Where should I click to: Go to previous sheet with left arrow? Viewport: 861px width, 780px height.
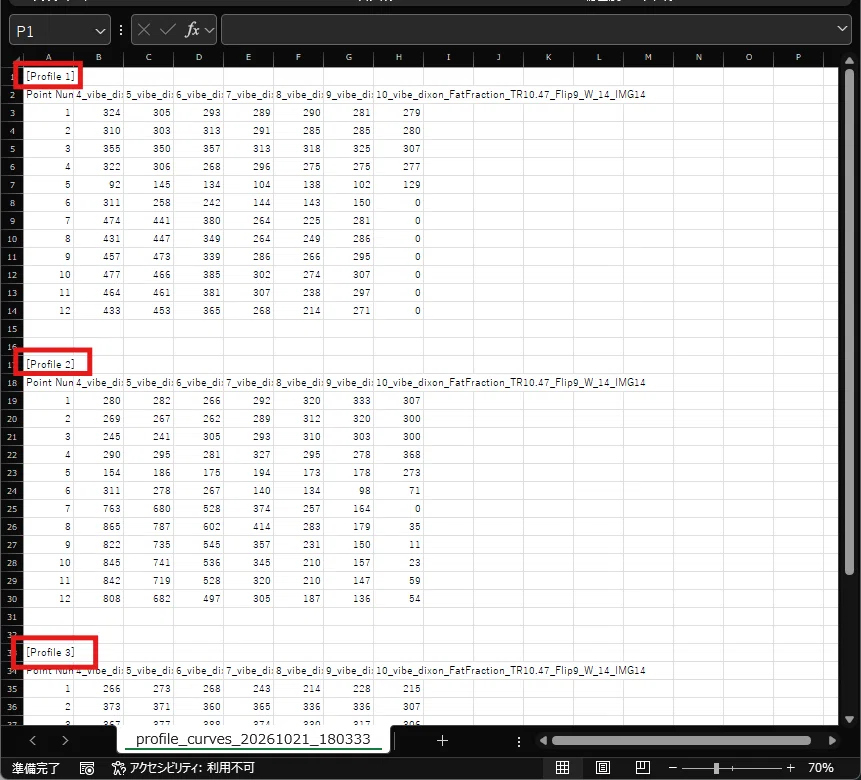32,740
